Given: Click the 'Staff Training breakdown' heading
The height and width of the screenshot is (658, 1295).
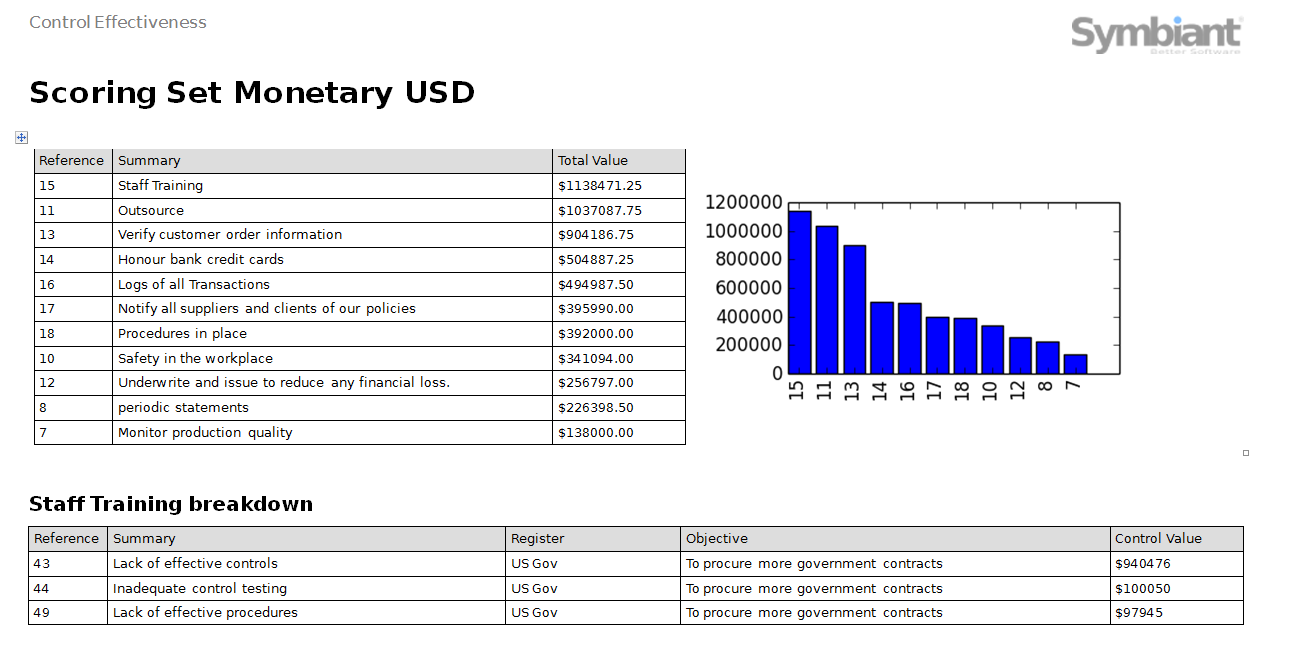Looking at the screenshot, I should (x=171, y=504).
